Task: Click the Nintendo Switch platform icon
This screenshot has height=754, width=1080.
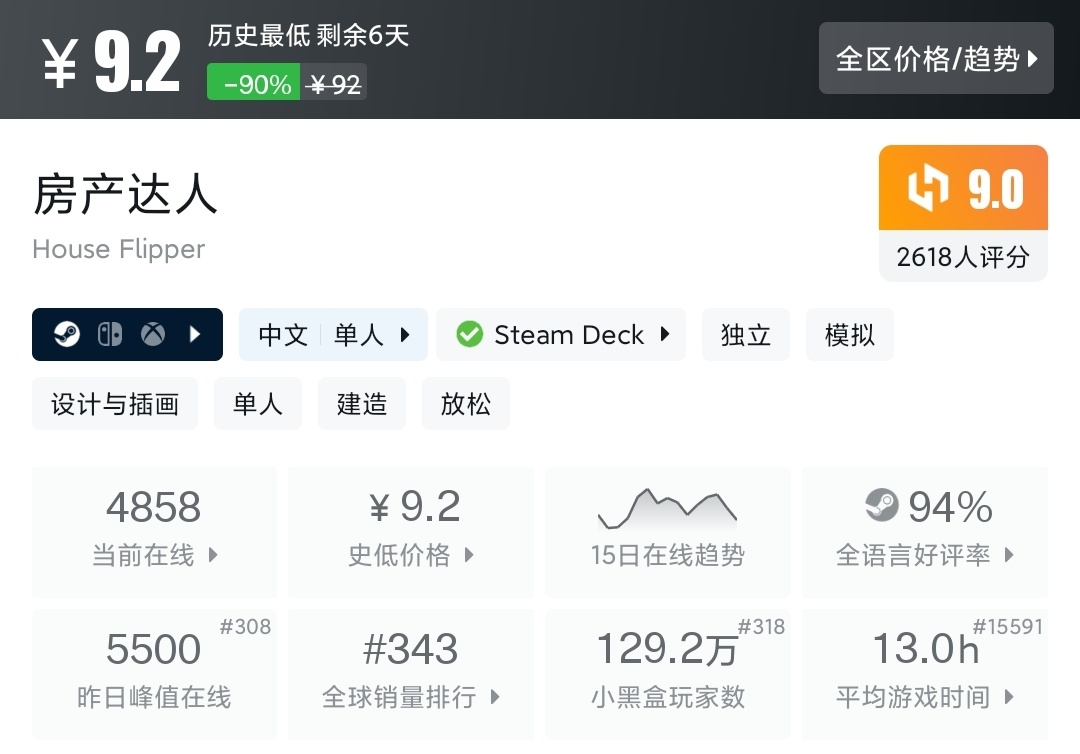Action: point(110,334)
